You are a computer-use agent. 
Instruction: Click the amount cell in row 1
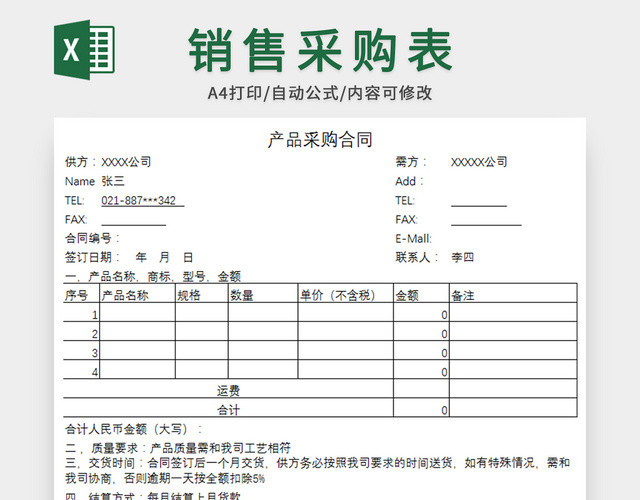coord(422,312)
